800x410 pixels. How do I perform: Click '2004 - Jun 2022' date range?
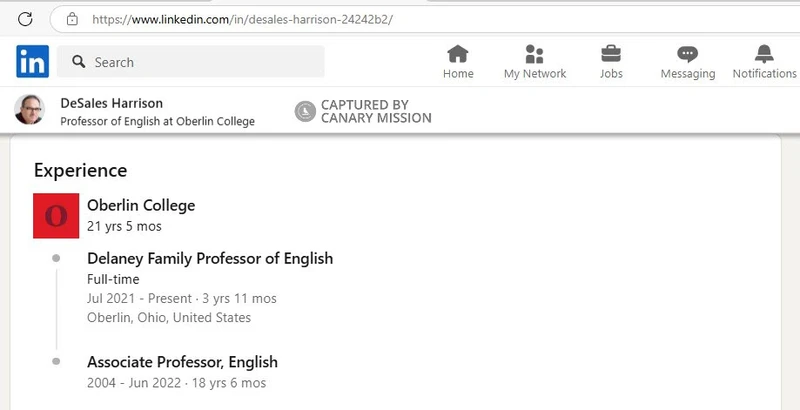click(x=134, y=383)
